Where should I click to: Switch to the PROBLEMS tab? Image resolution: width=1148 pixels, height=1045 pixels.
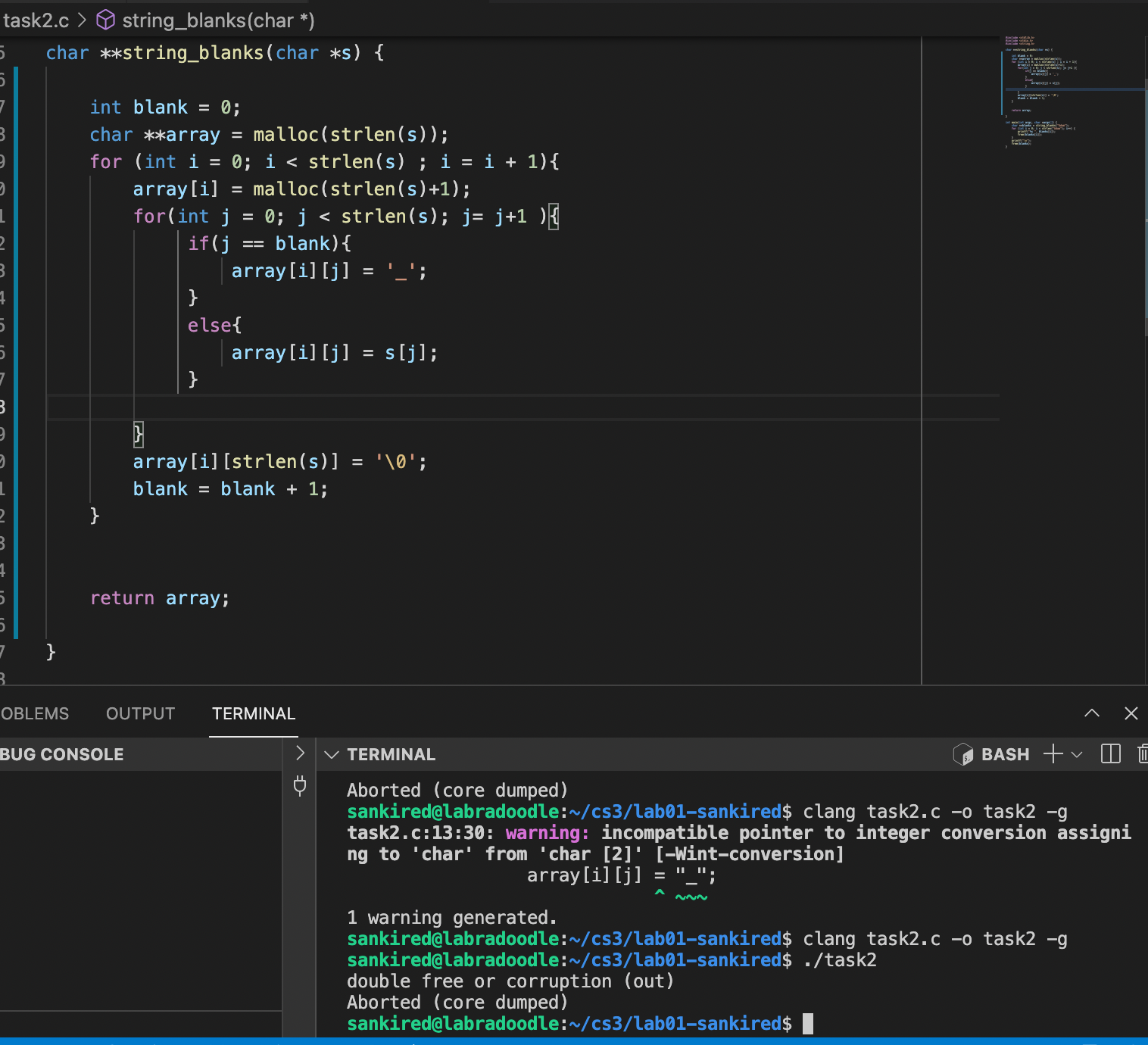point(34,714)
